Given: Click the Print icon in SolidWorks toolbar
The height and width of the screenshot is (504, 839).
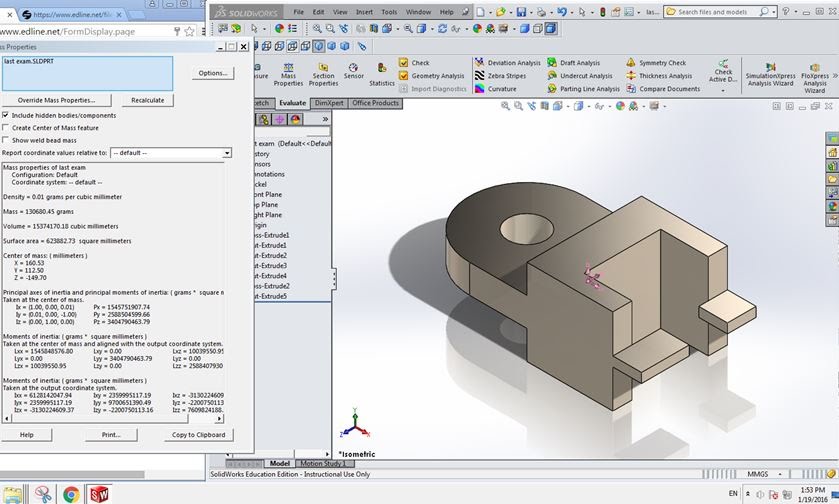Looking at the screenshot, I should pos(541,12).
